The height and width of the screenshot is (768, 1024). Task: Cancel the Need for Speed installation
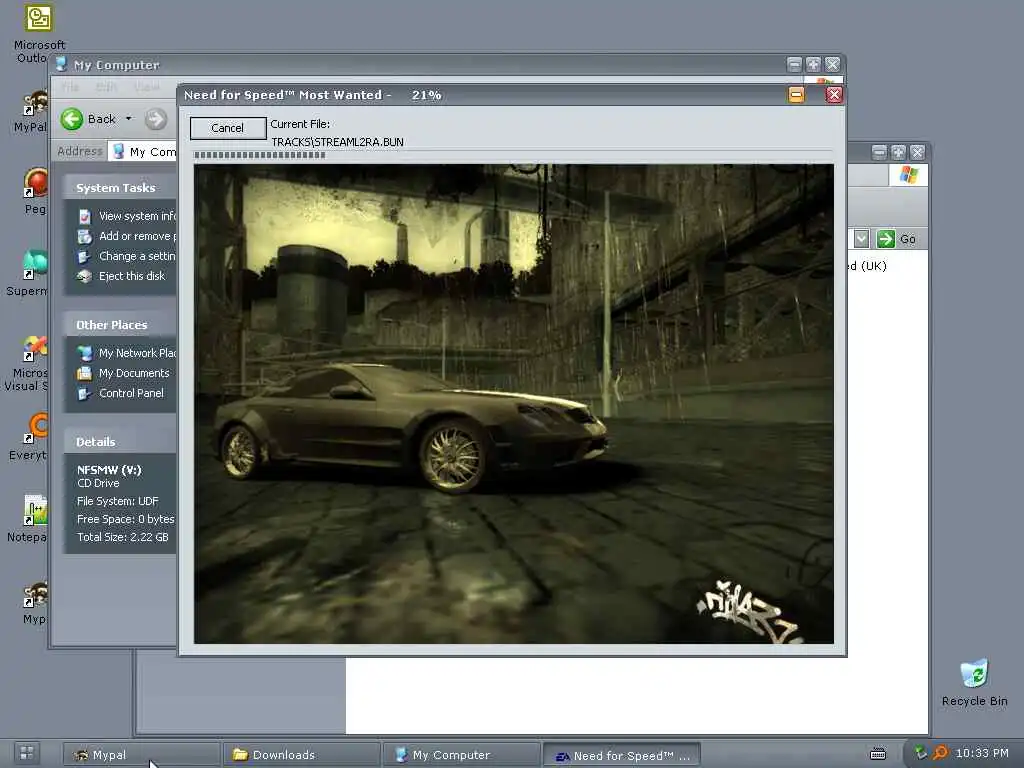pos(227,128)
